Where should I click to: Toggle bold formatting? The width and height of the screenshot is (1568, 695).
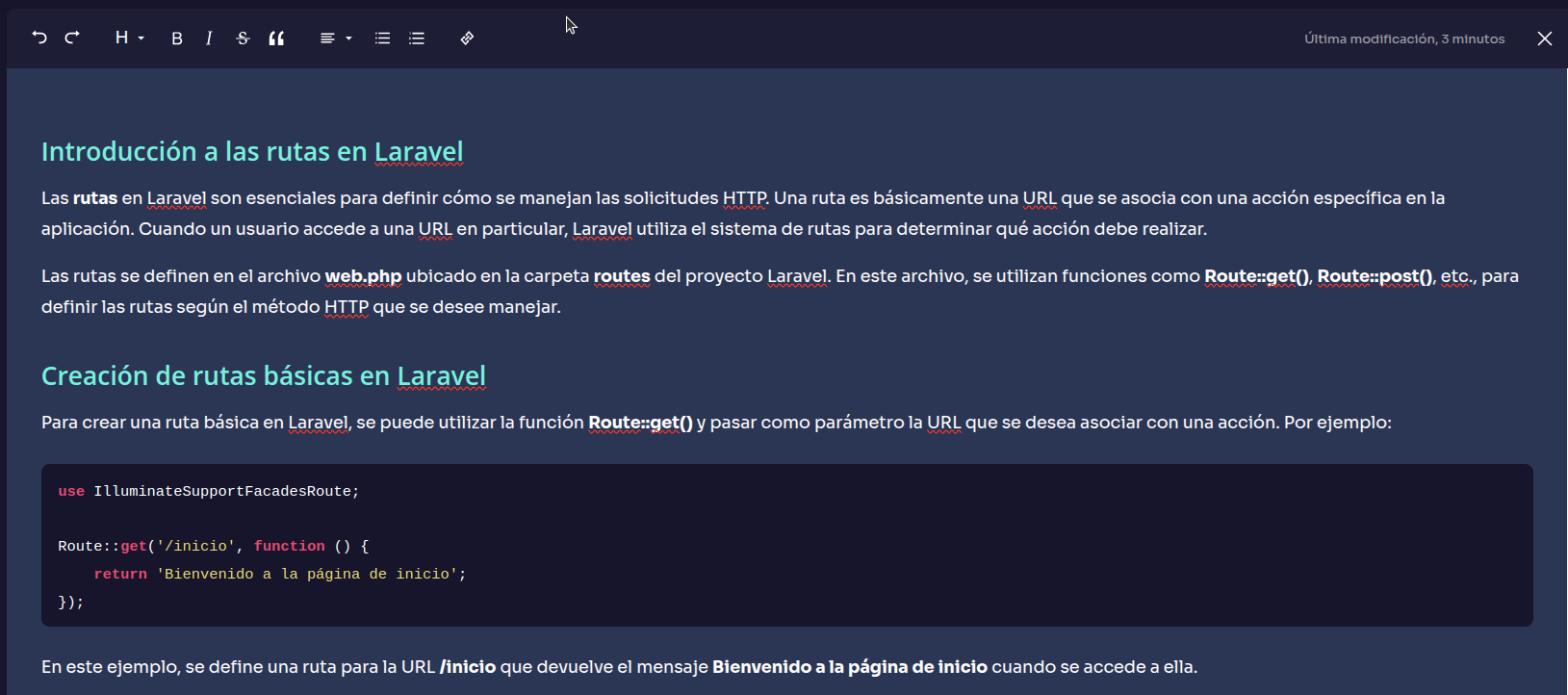pyautogui.click(x=177, y=39)
